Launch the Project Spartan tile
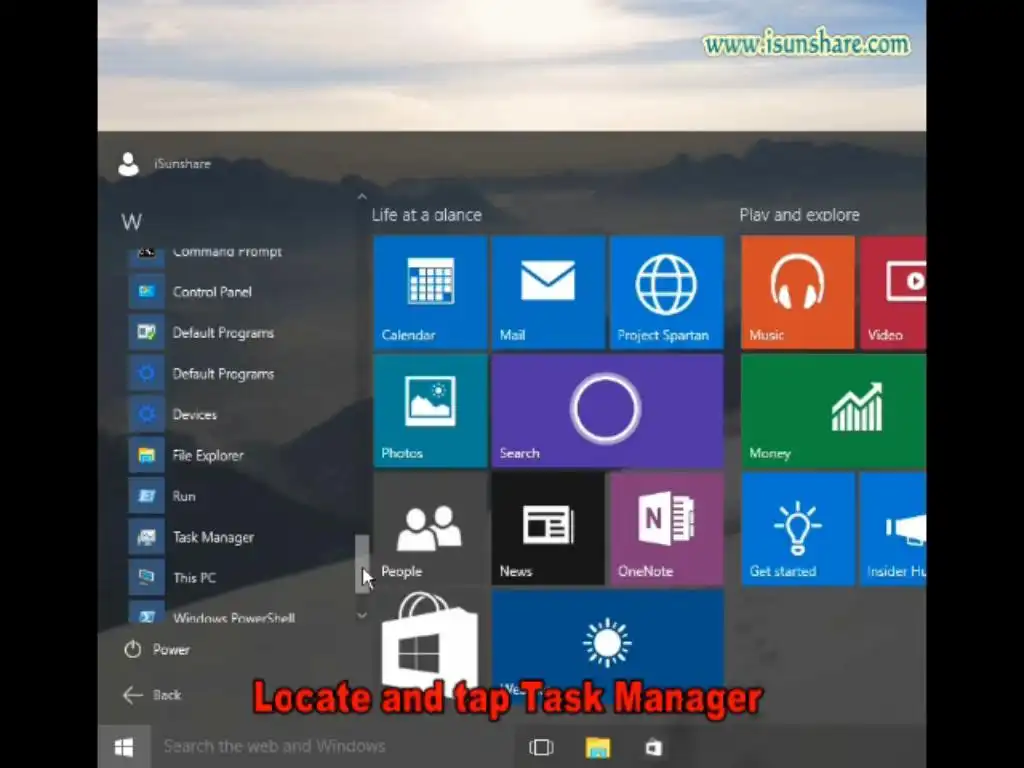This screenshot has height=768, width=1024. [667, 293]
